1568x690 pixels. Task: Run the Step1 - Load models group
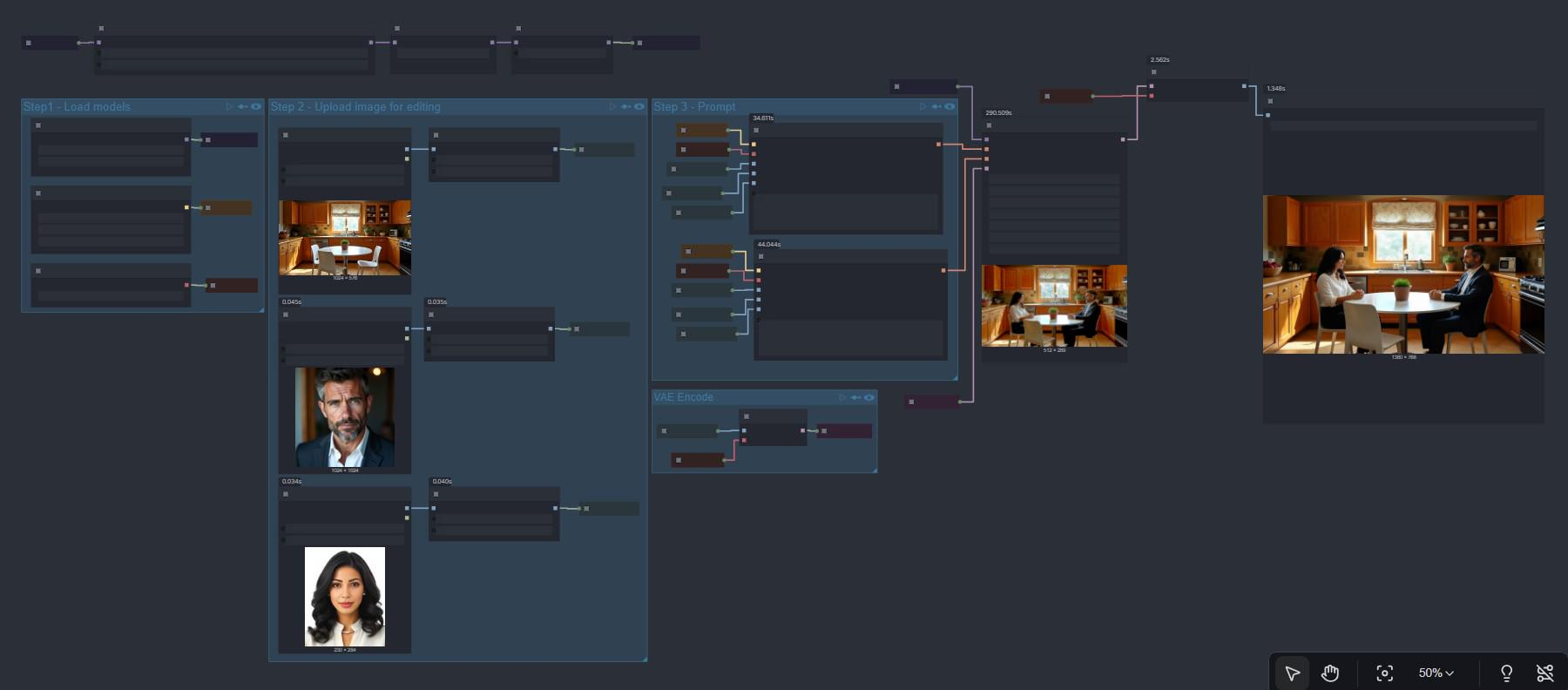230,106
